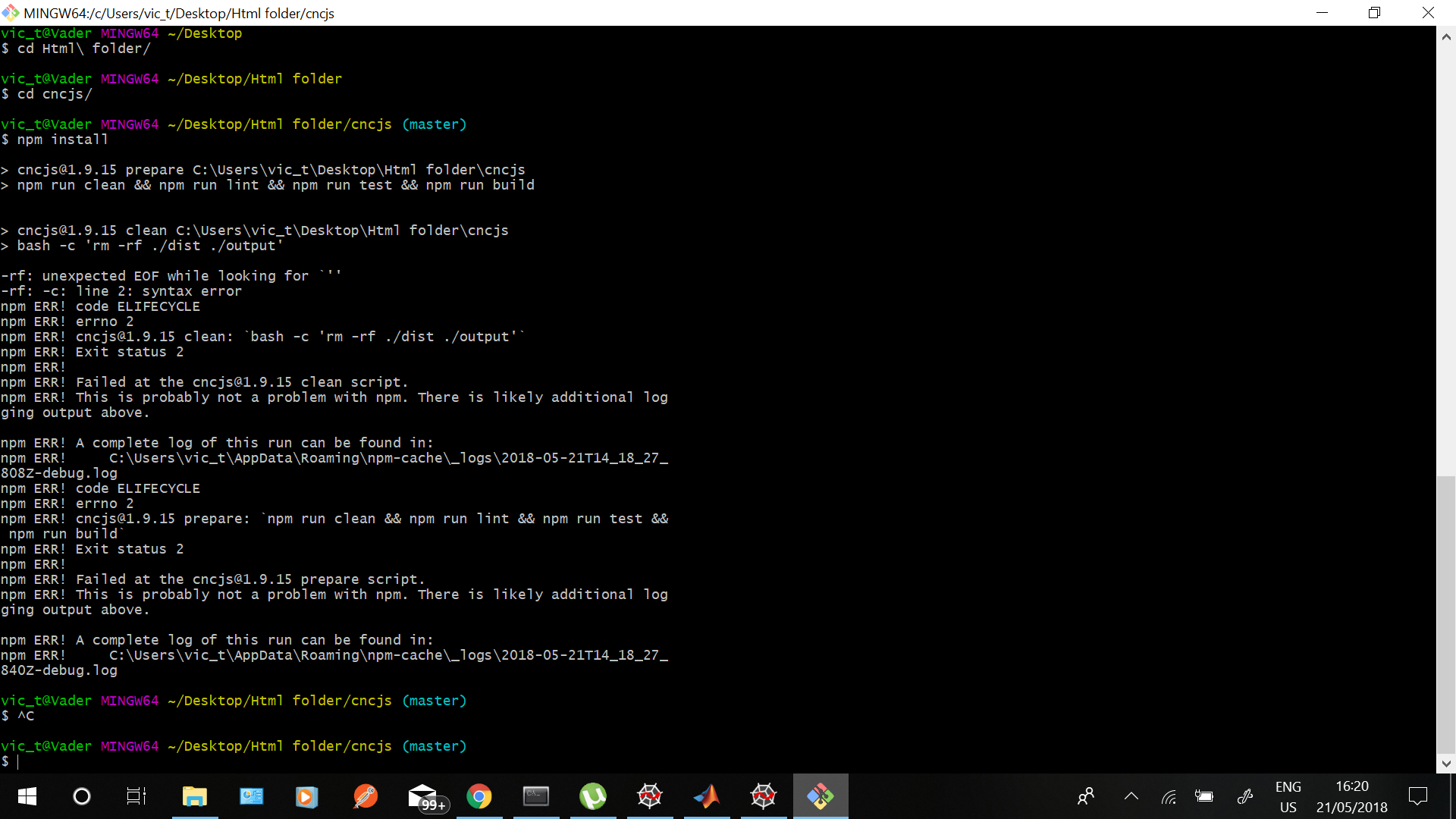Open battery status in tray

point(1203,796)
